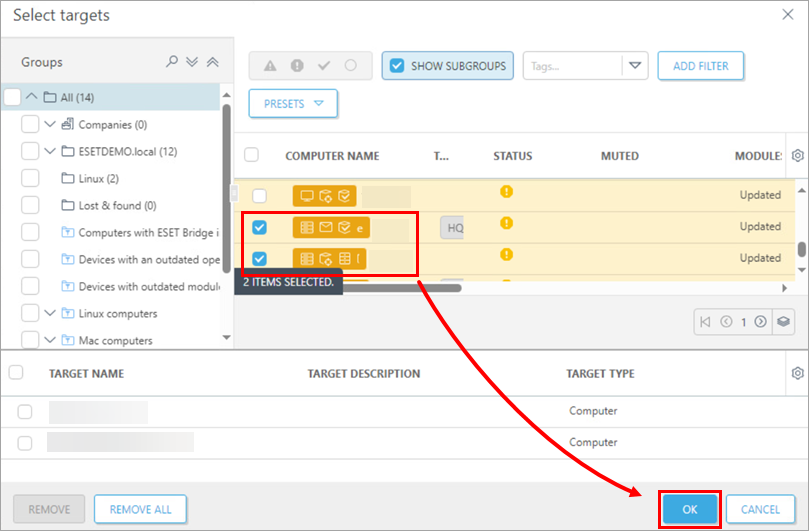This screenshot has width=809, height=531.
Task: Open the Presets dropdown
Action: pyautogui.click(x=293, y=103)
